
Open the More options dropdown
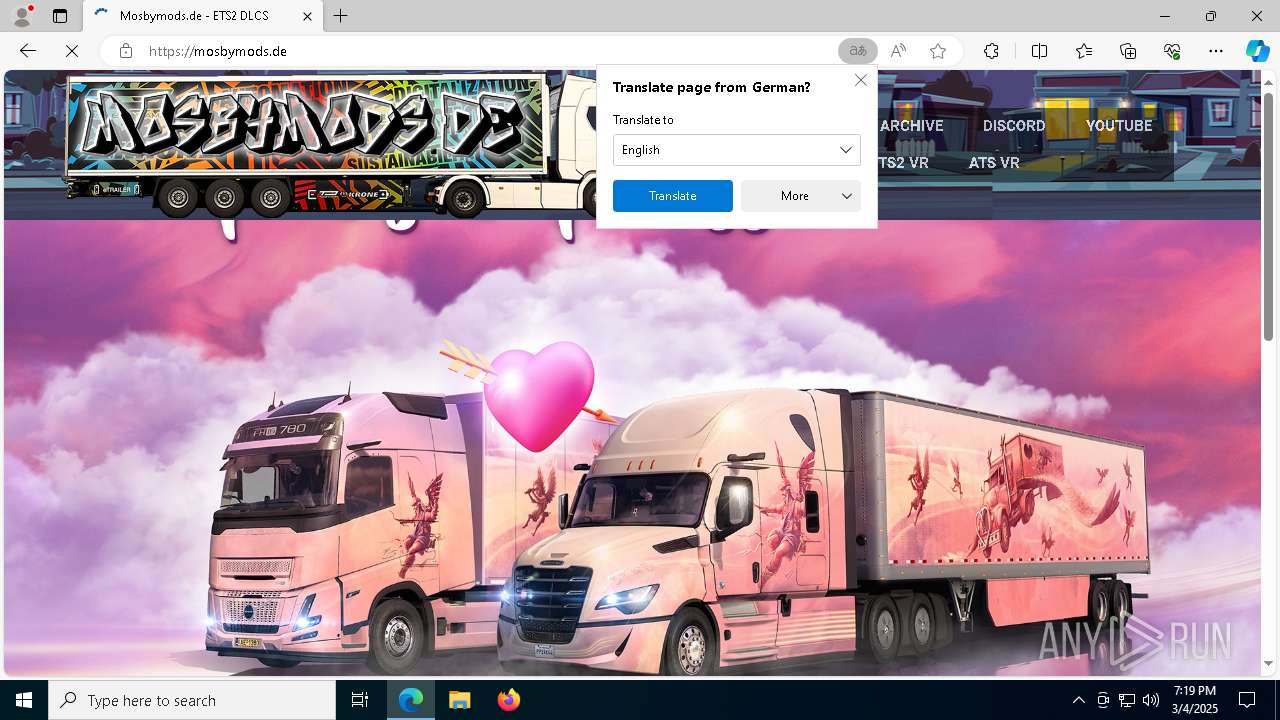point(801,196)
